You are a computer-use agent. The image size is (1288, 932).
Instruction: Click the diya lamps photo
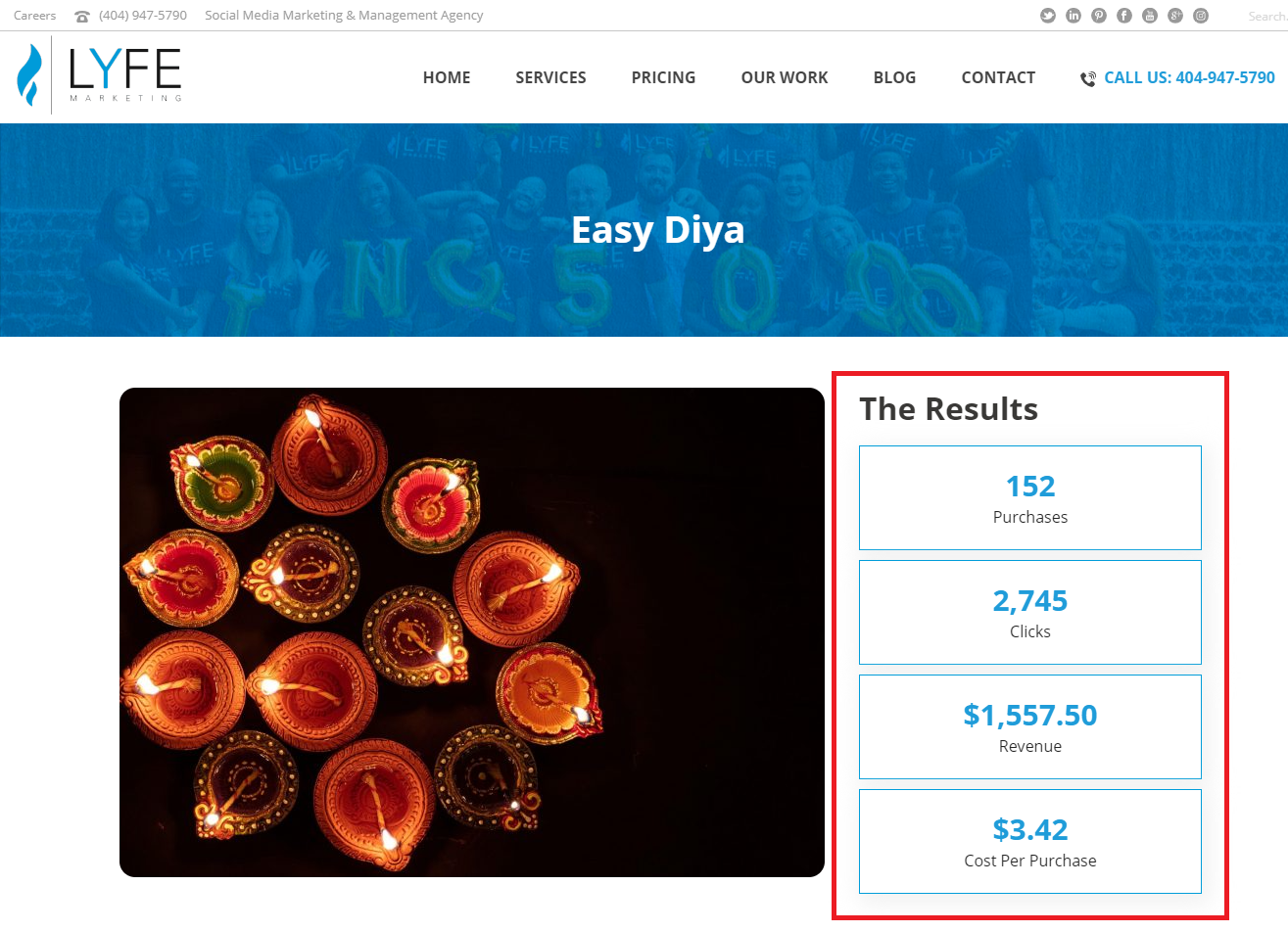coord(471,631)
